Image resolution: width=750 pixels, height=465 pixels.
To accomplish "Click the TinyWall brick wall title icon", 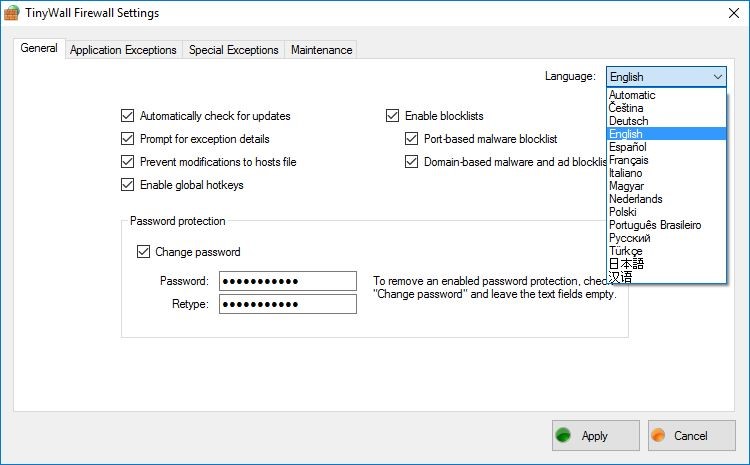I will coord(12,13).
